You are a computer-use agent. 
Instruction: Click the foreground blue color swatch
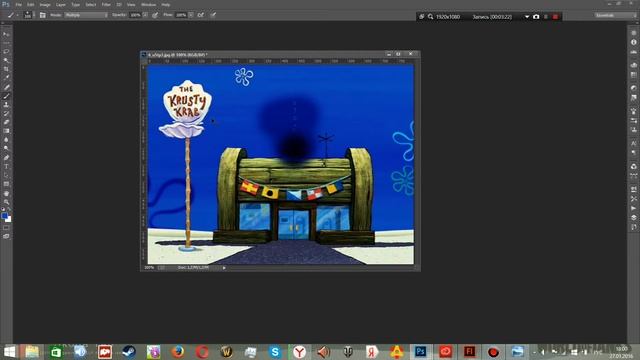tap(4, 215)
